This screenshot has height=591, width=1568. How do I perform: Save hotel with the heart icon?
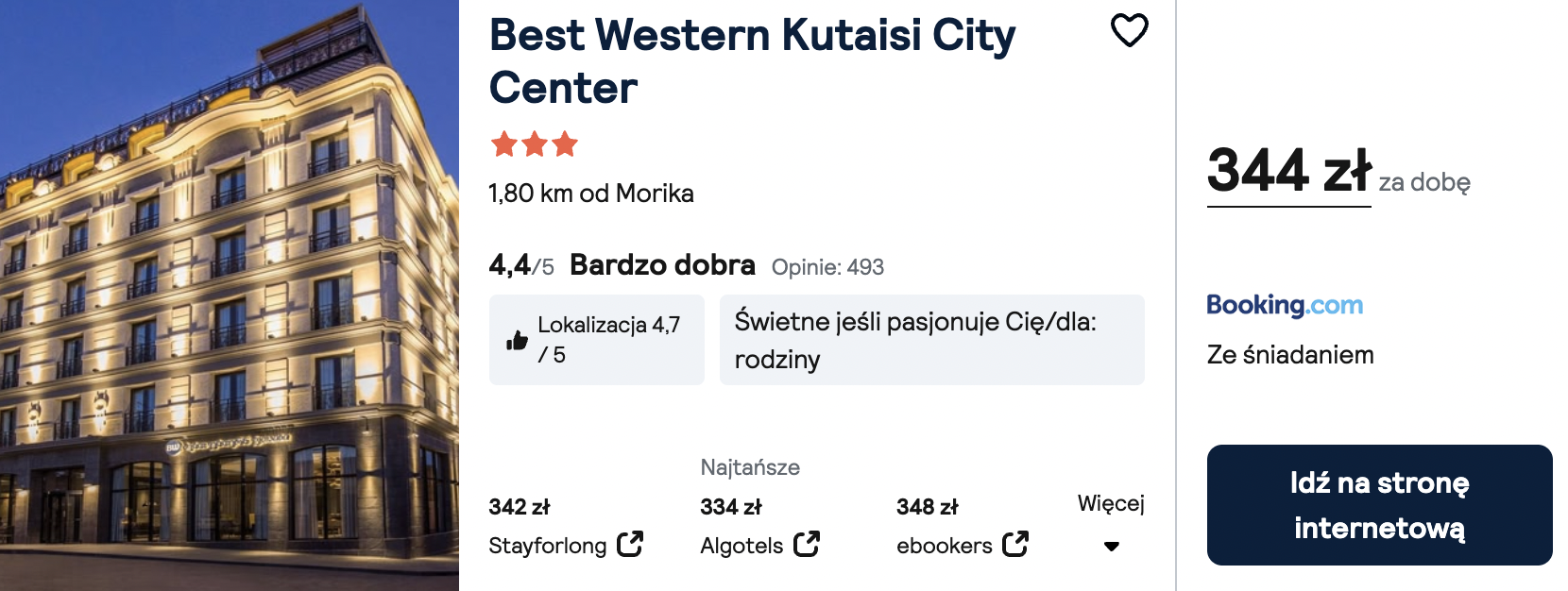click(x=1129, y=30)
